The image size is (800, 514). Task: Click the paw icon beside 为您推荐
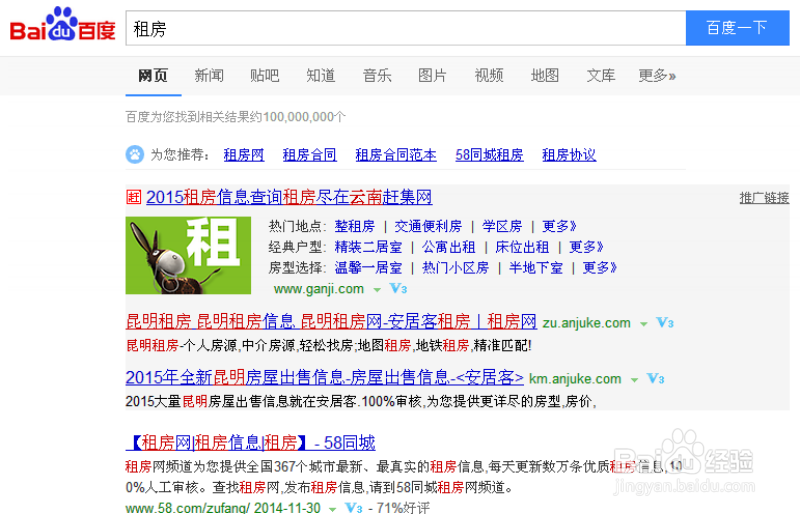pyautogui.click(x=135, y=154)
